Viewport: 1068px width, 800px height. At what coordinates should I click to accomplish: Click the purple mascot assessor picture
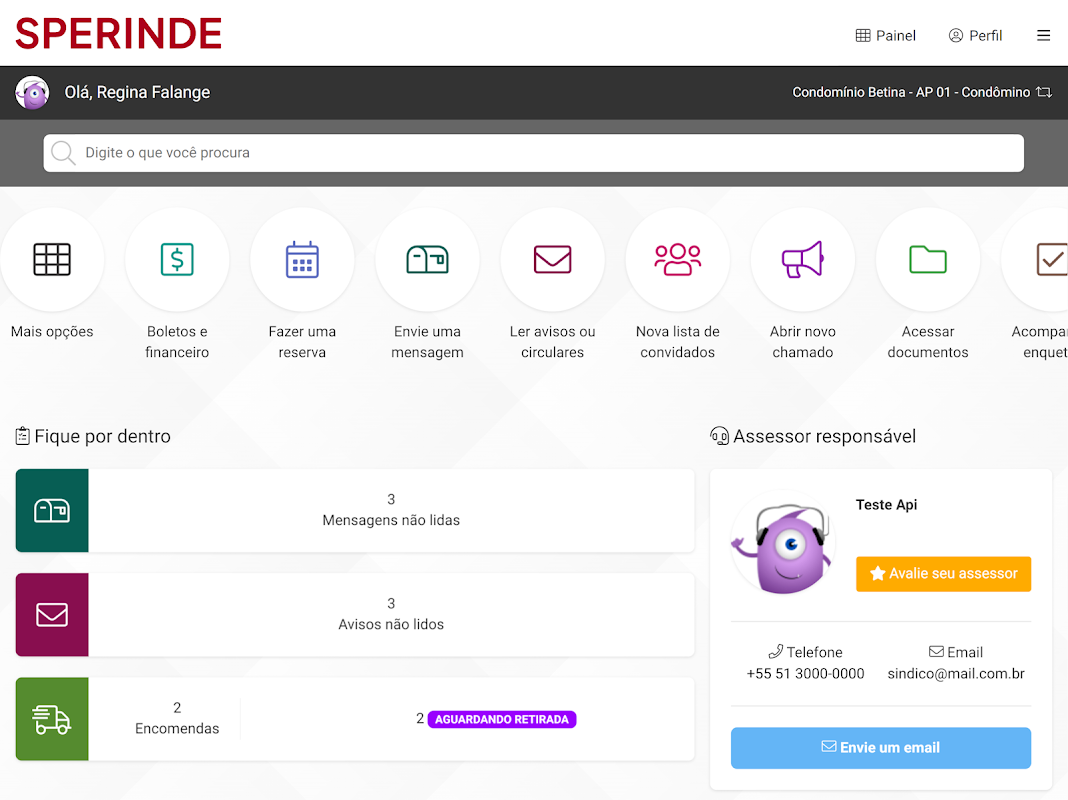pyautogui.click(x=783, y=543)
